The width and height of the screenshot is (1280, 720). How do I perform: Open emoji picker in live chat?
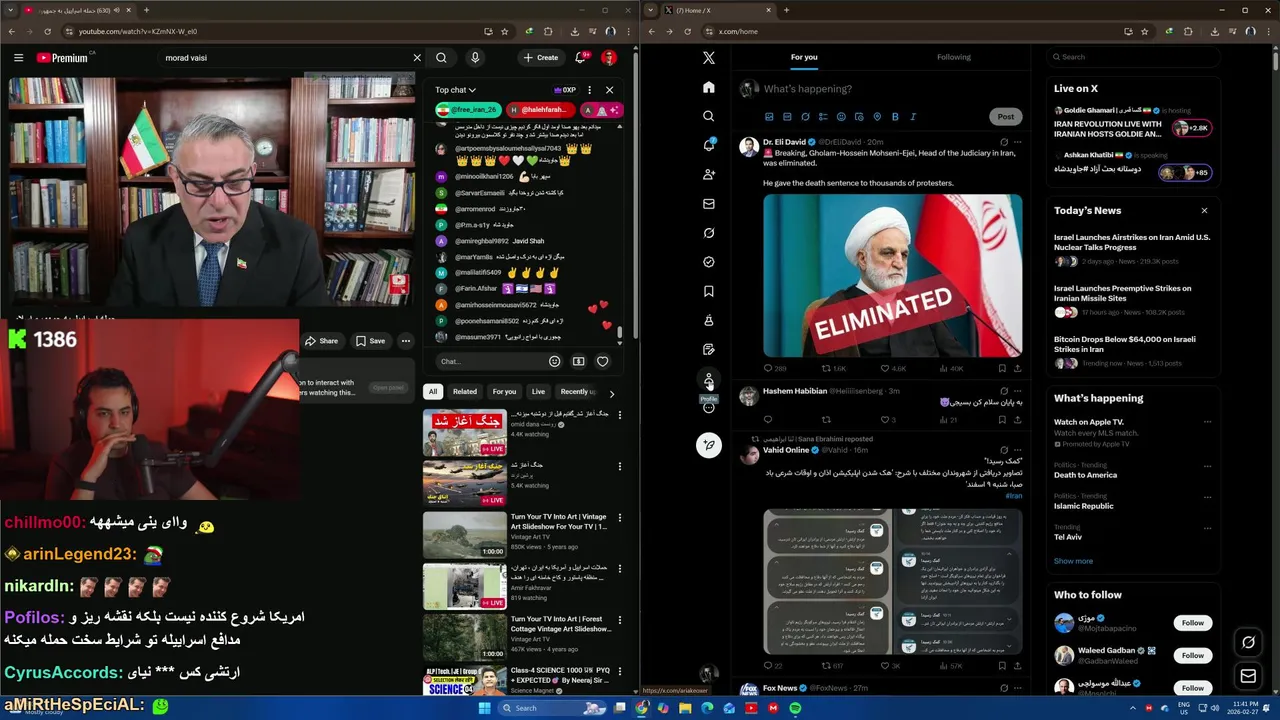[555, 362]
